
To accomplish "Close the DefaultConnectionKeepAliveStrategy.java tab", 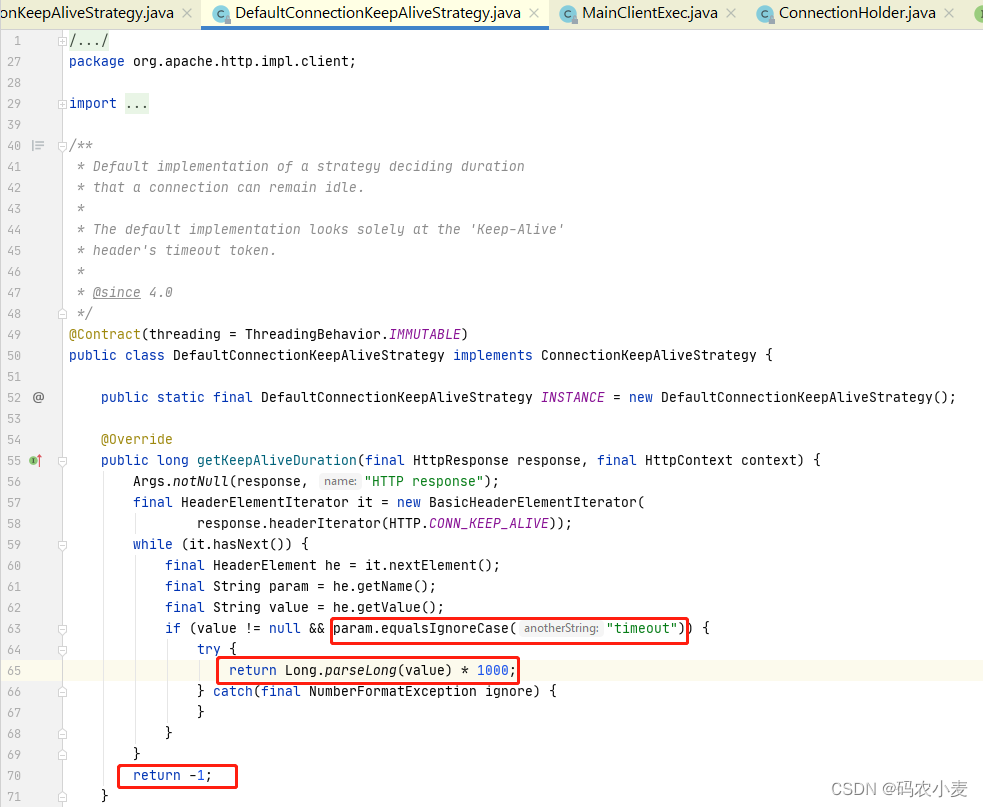I will [534, 13].
